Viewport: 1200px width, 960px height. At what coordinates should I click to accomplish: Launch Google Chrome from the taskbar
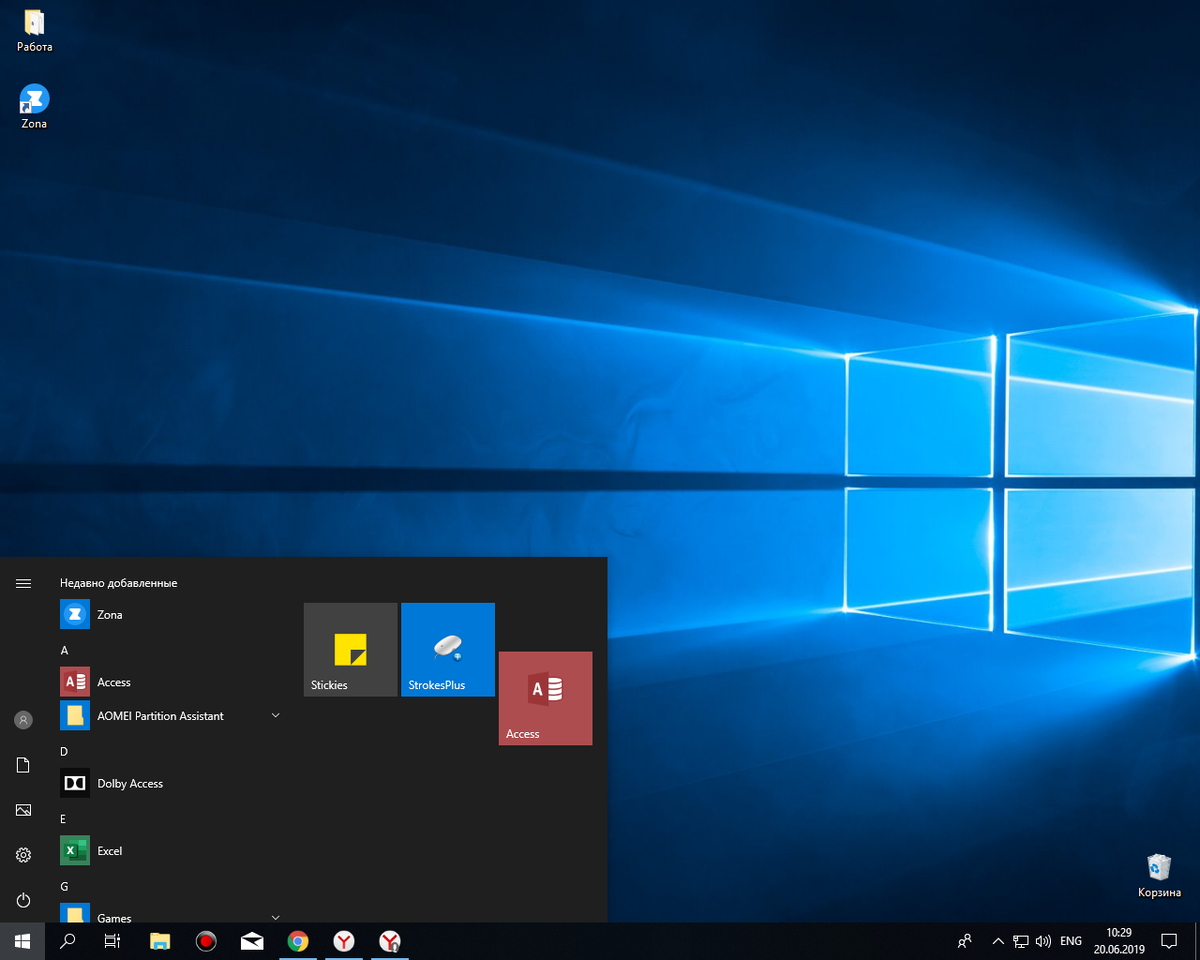click(298, 941)
